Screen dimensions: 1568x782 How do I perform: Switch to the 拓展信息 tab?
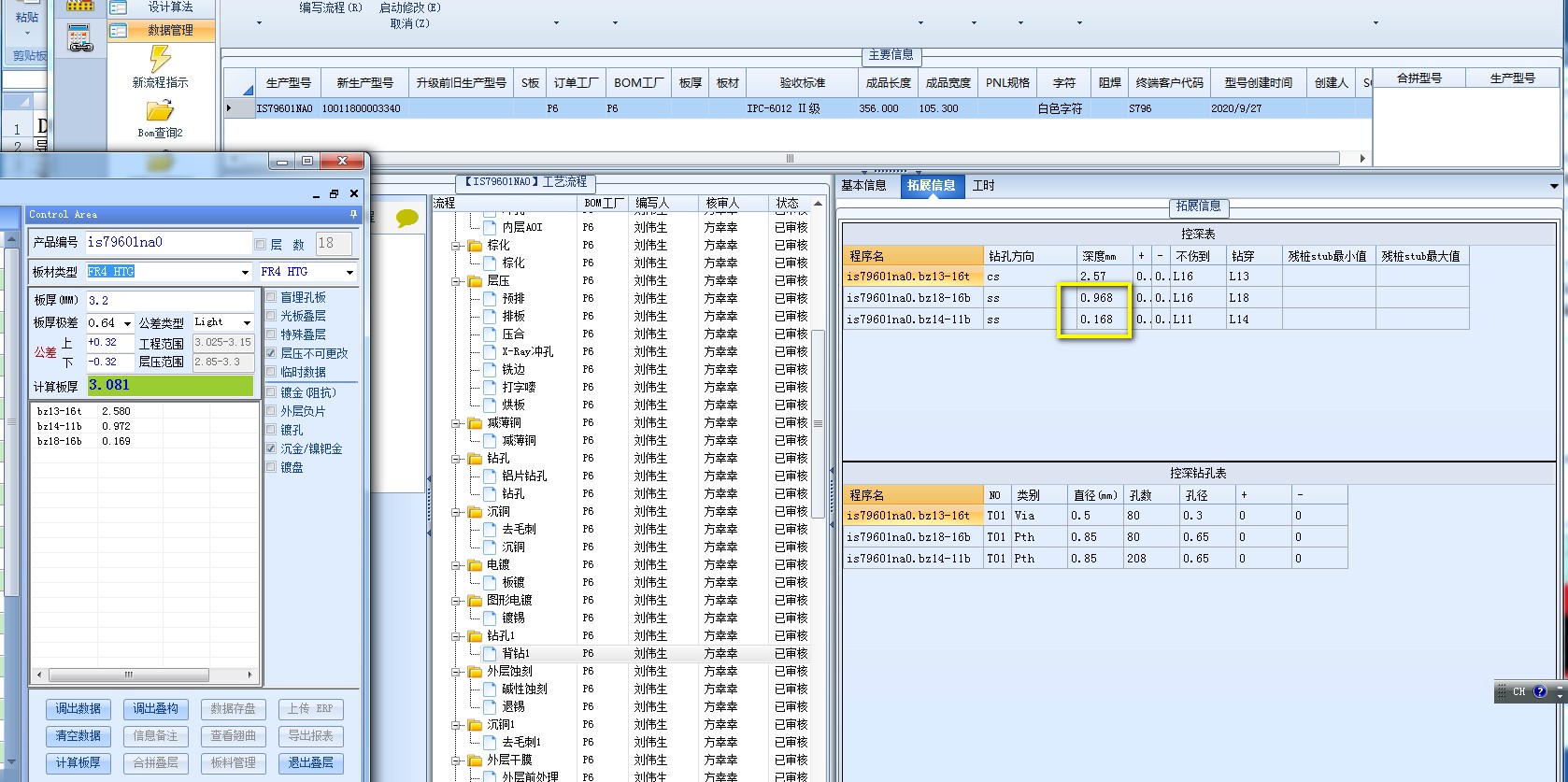point(931,185)
